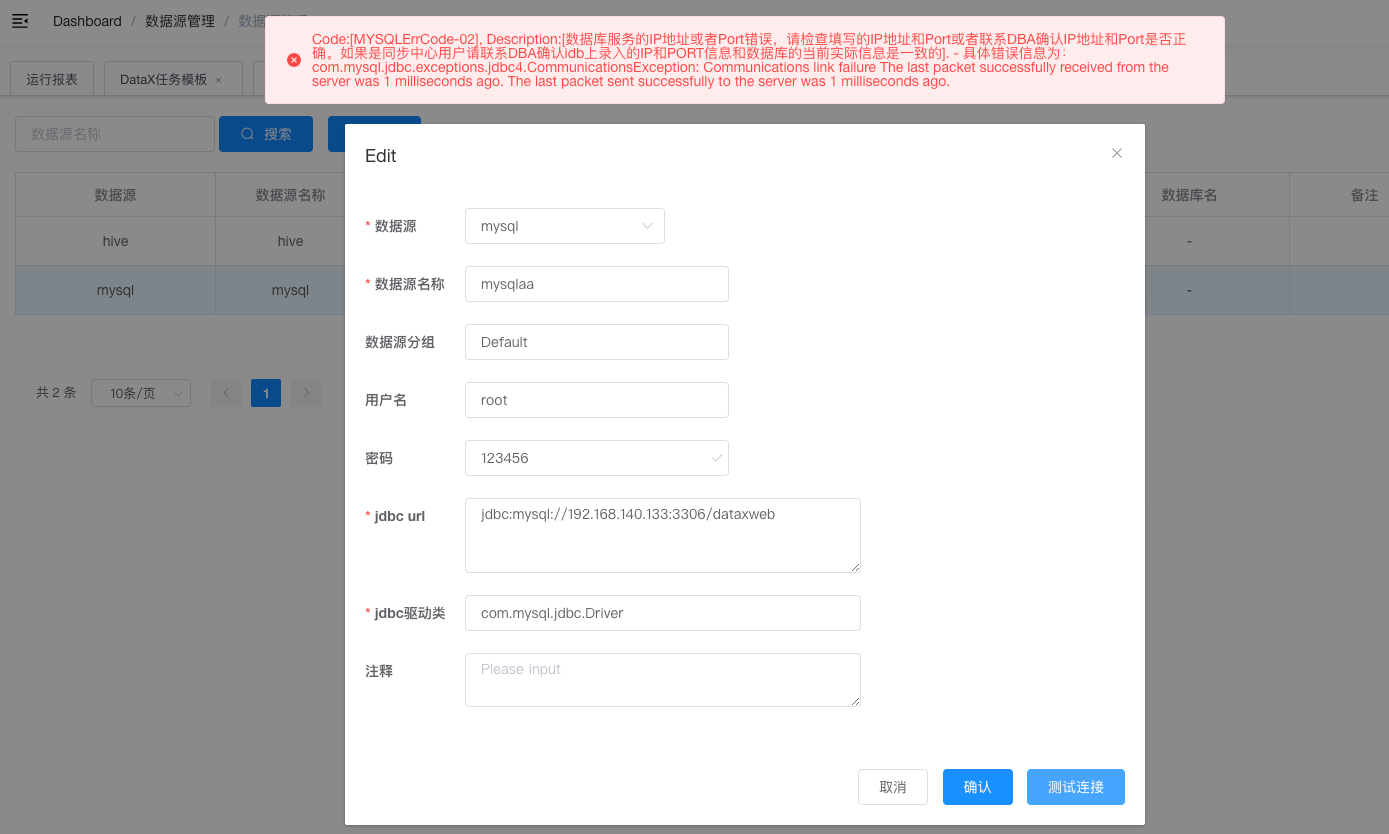Select page 1 in pagination
Image resolution: width=1389 pixels, height=834 pixels.
click(x=266, y=393)
